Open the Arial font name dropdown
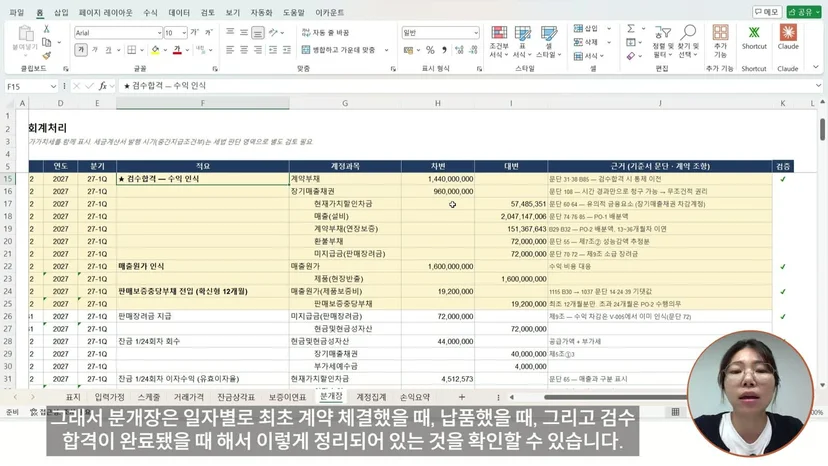 [159, 33]
